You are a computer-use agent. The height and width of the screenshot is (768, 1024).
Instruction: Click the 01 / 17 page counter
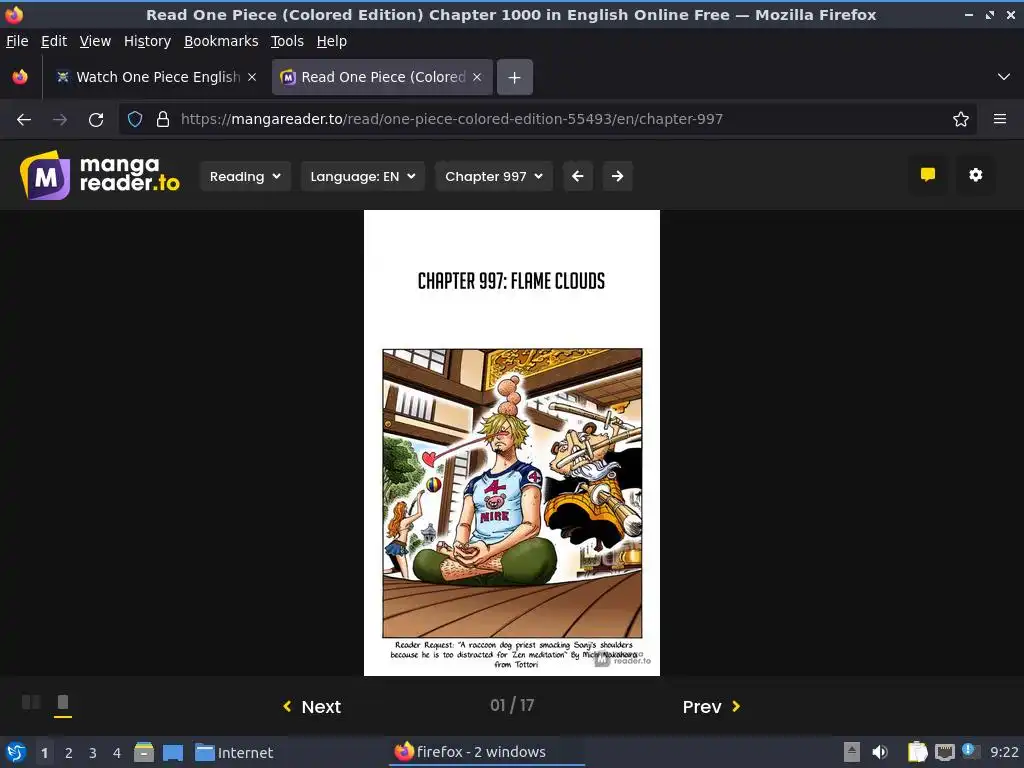[x=512, y=705]
